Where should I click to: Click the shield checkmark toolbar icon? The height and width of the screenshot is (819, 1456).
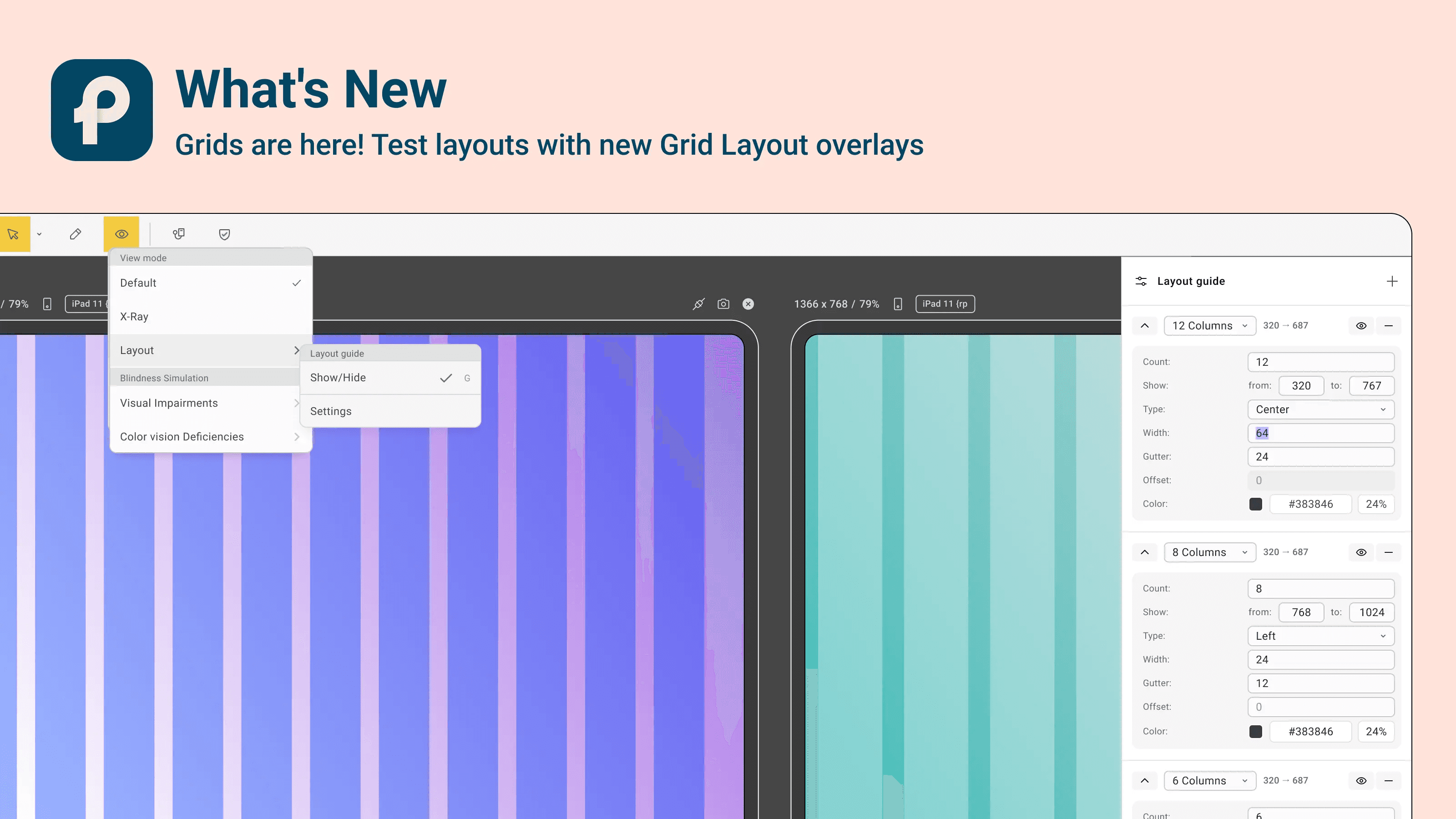224,234
